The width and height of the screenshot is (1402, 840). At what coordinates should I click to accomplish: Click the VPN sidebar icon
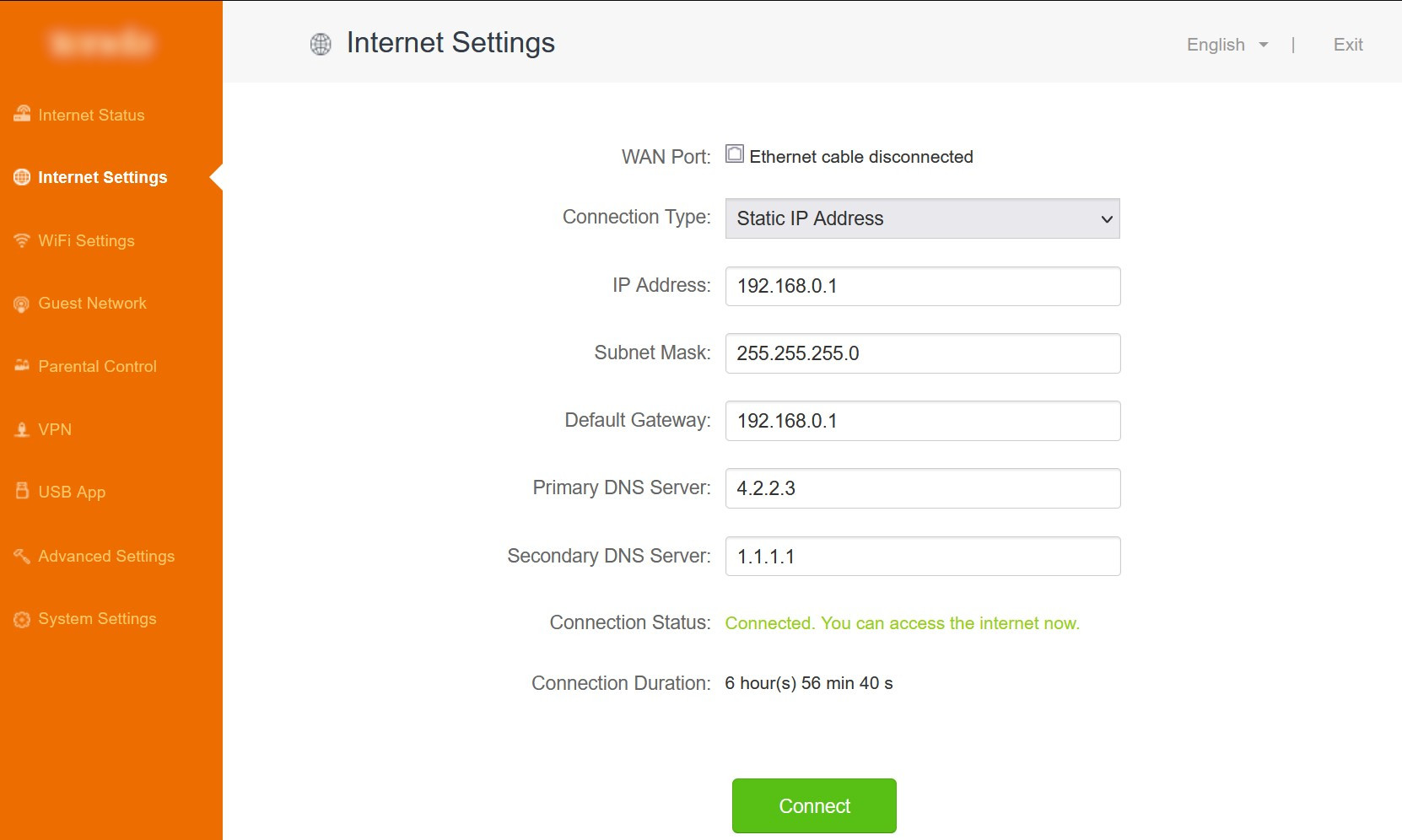pos(22,429)
